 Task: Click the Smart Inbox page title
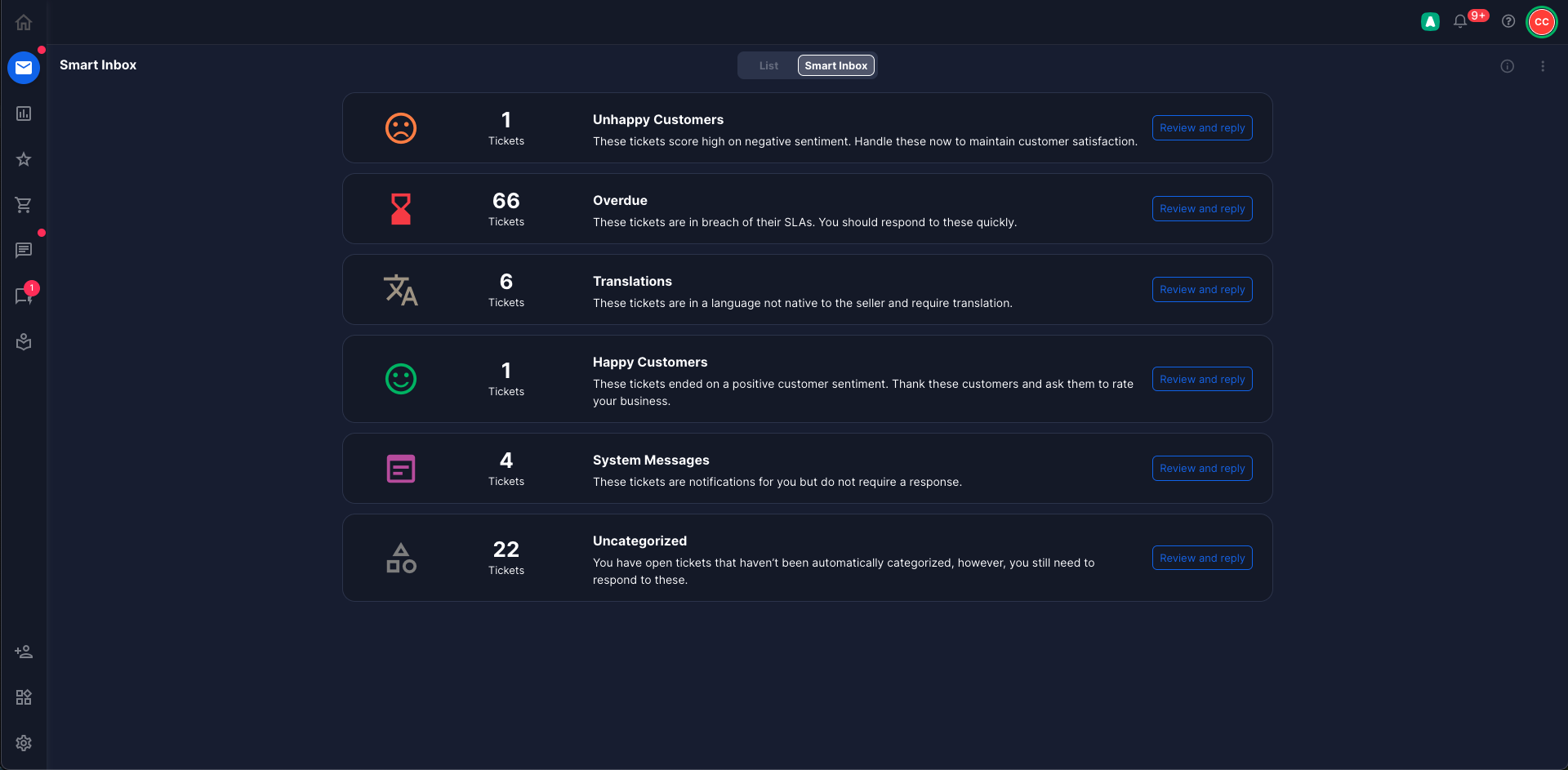pyautogui.click(x=98, y=65)
